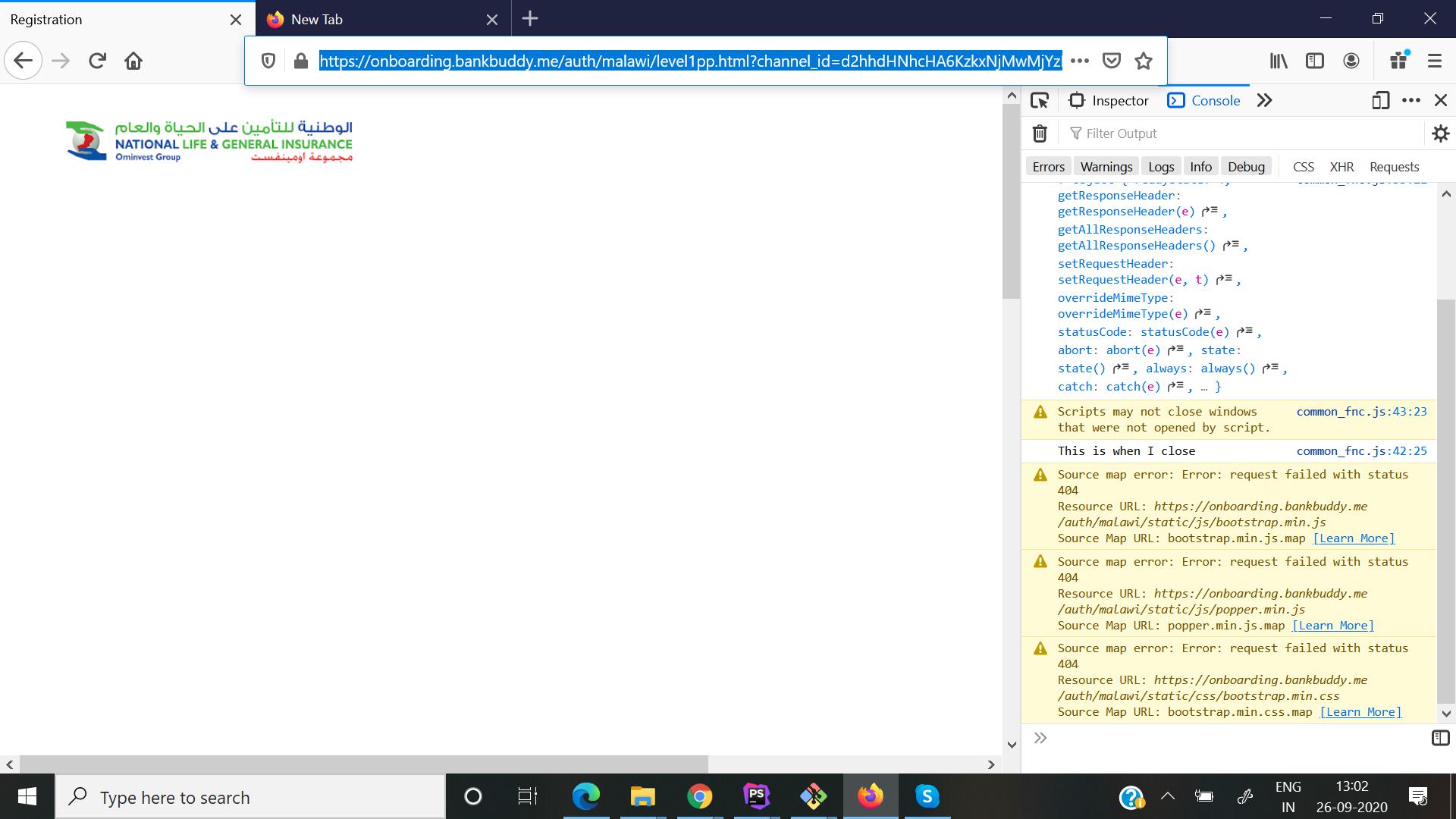
Task: Open tracking protection shield icon
Action: click(x=268, y=61)
